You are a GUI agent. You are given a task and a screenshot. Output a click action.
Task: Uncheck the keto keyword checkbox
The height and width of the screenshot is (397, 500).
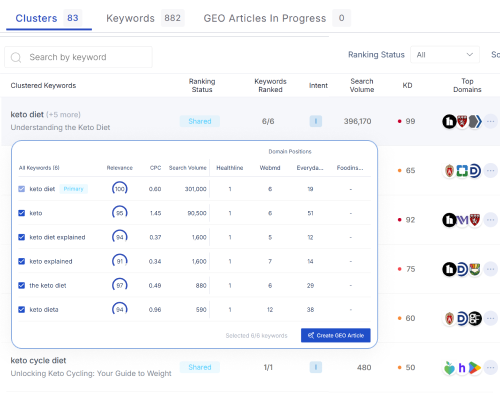(x=22, y=213)
